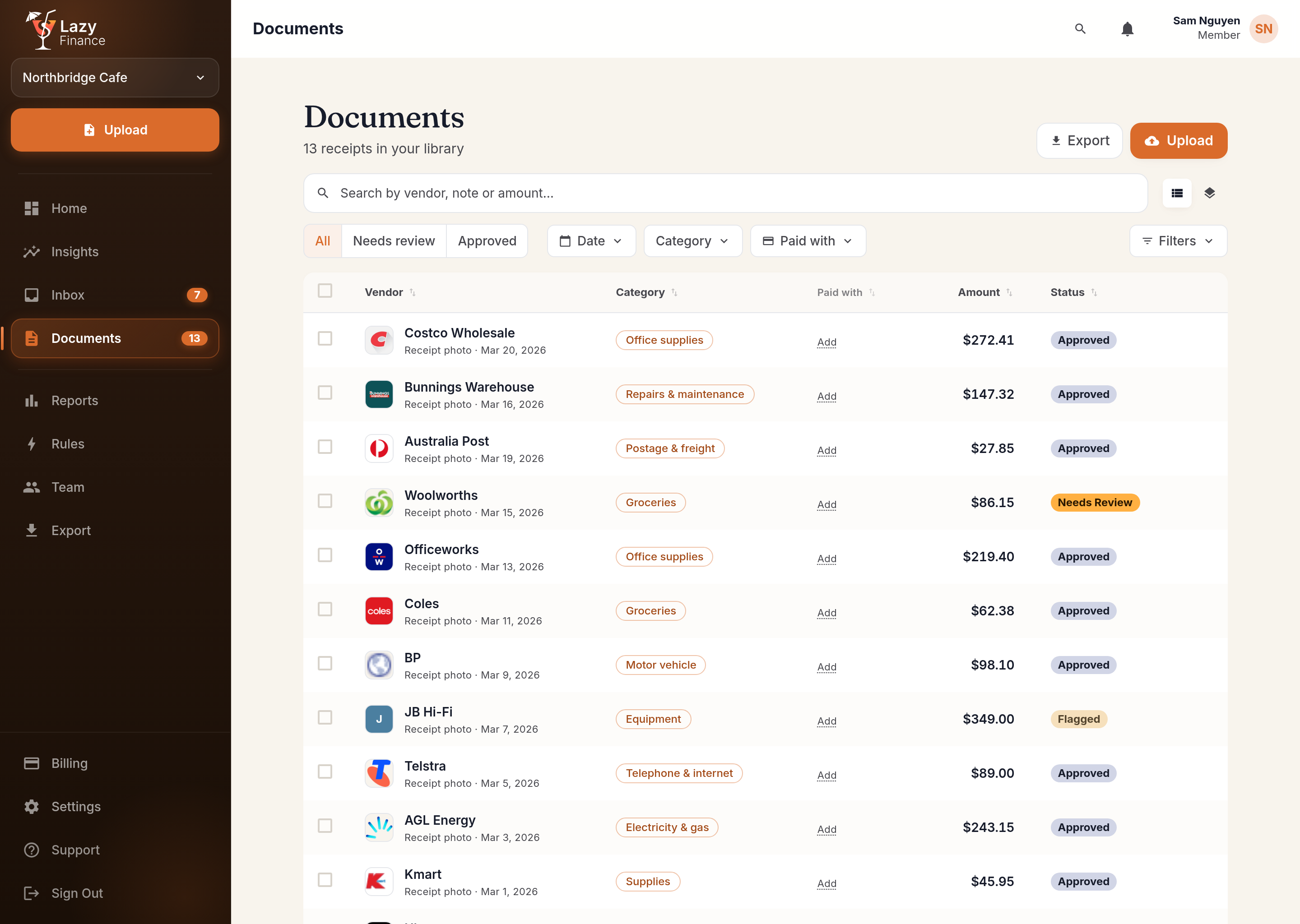Click the Kmart vendor logo
This screenshot has width=1300, height=924.
(x=379, y=881)
